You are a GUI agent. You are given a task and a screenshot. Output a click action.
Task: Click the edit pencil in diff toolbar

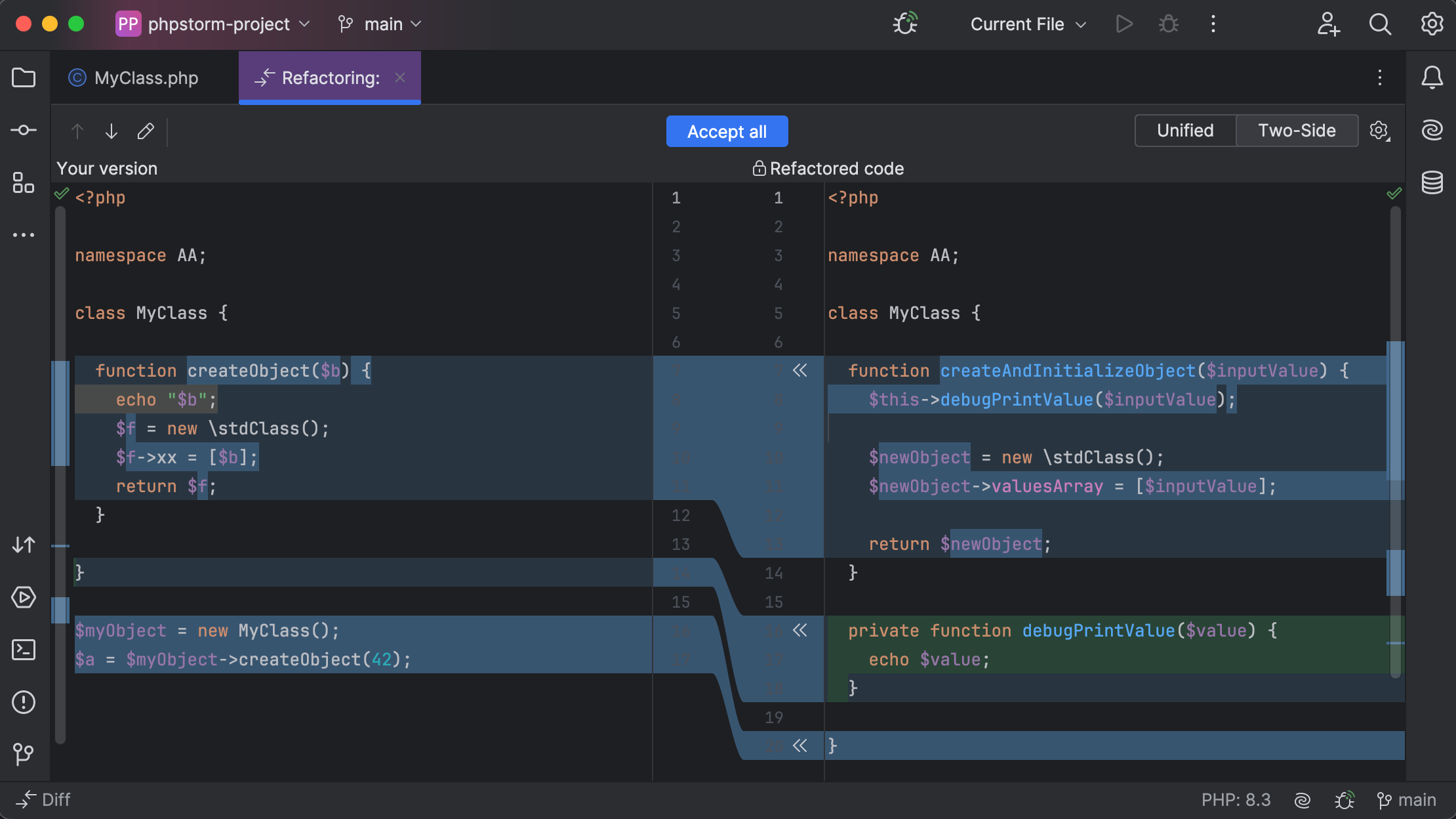coord(146,131)
